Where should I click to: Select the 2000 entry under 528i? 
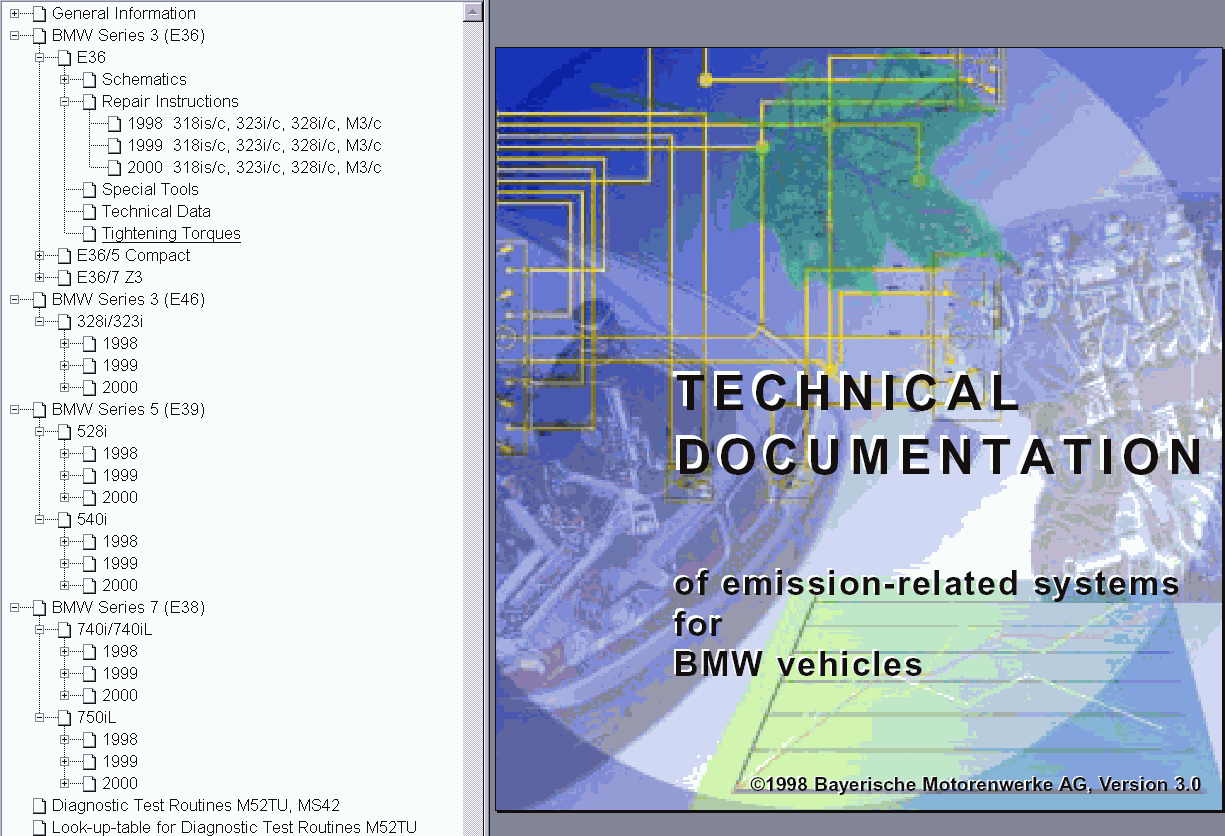(120, 498)
